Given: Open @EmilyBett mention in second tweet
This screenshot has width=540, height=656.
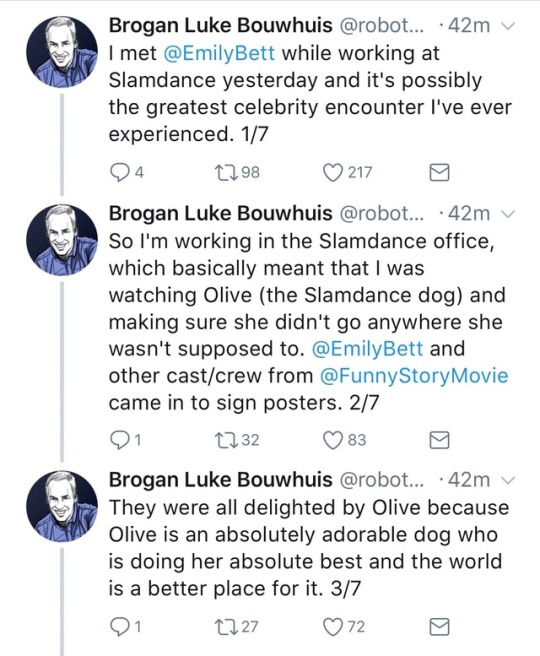Looking at the screenshot, I should tap(367, 348).
